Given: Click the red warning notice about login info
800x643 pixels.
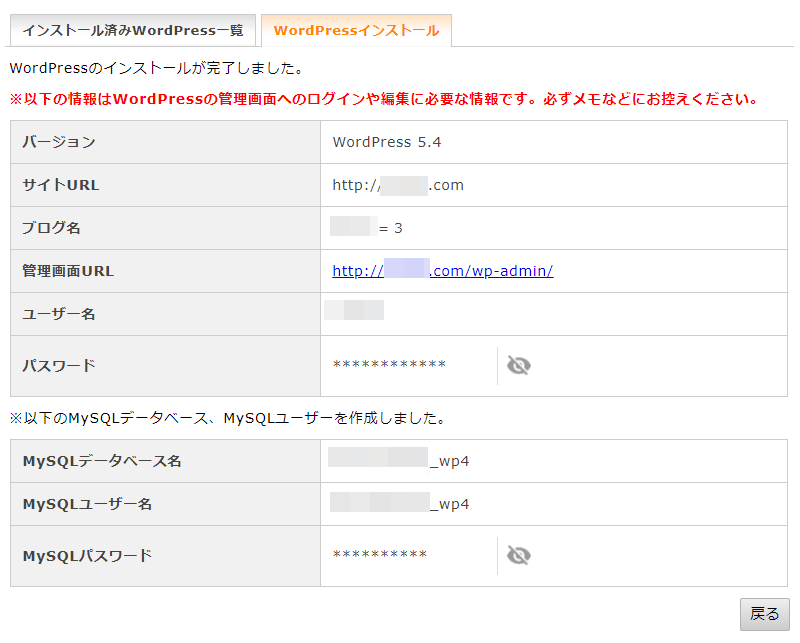Looking at the screenshot, I should tap(384, 98).
